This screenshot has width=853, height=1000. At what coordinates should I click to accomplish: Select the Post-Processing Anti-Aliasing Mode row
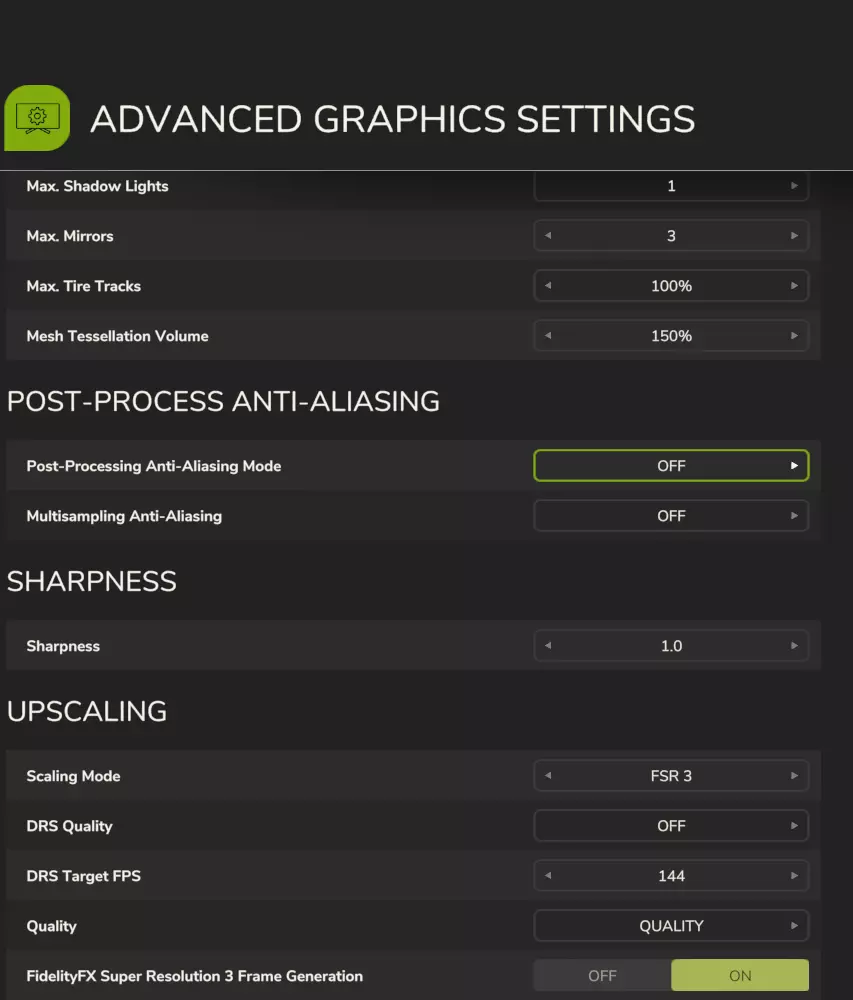pos(154,466)
